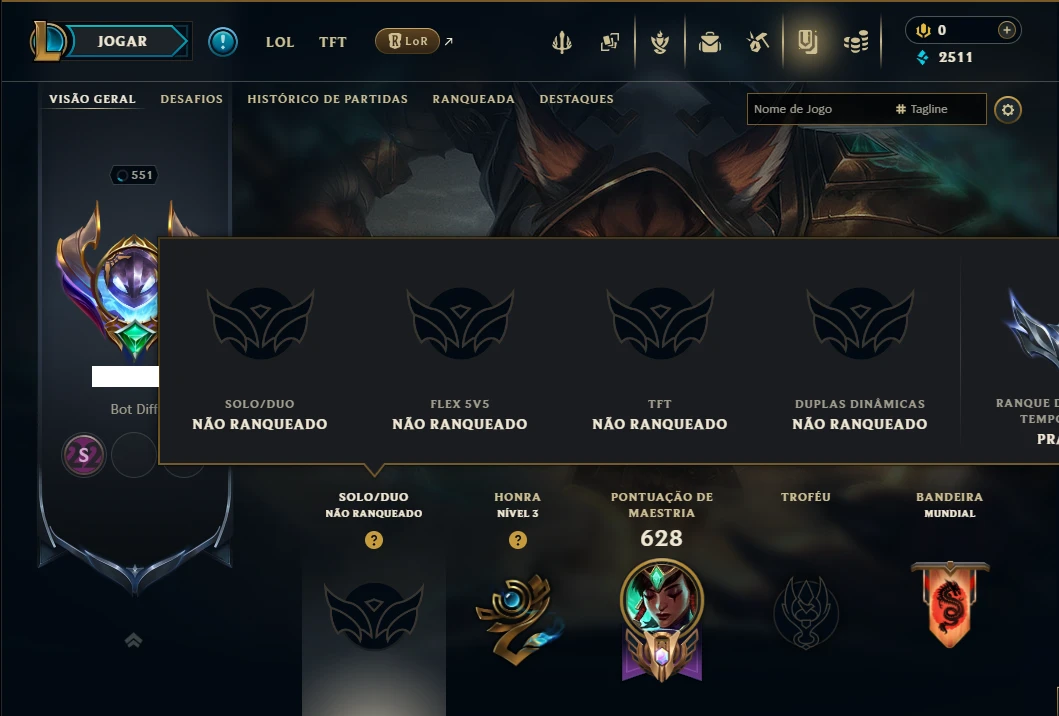Open the Clash trident icon
This screenshot has width=1059, height=716.
[562, 43]
